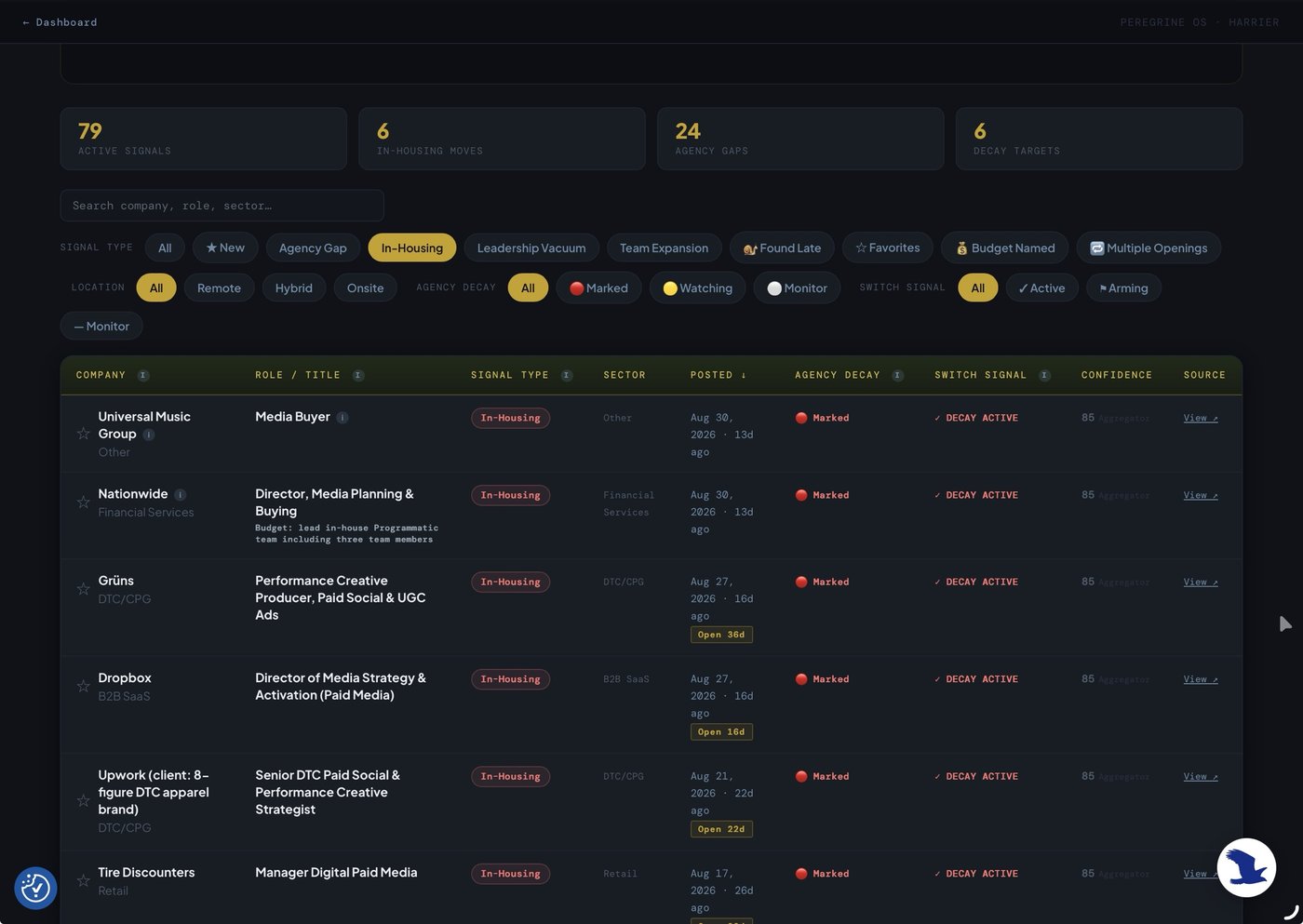Image resolution: width=1303 pixels, height=924 pixels.
Task: Filter agency decay by Marked
Action: tap(598, 288)
